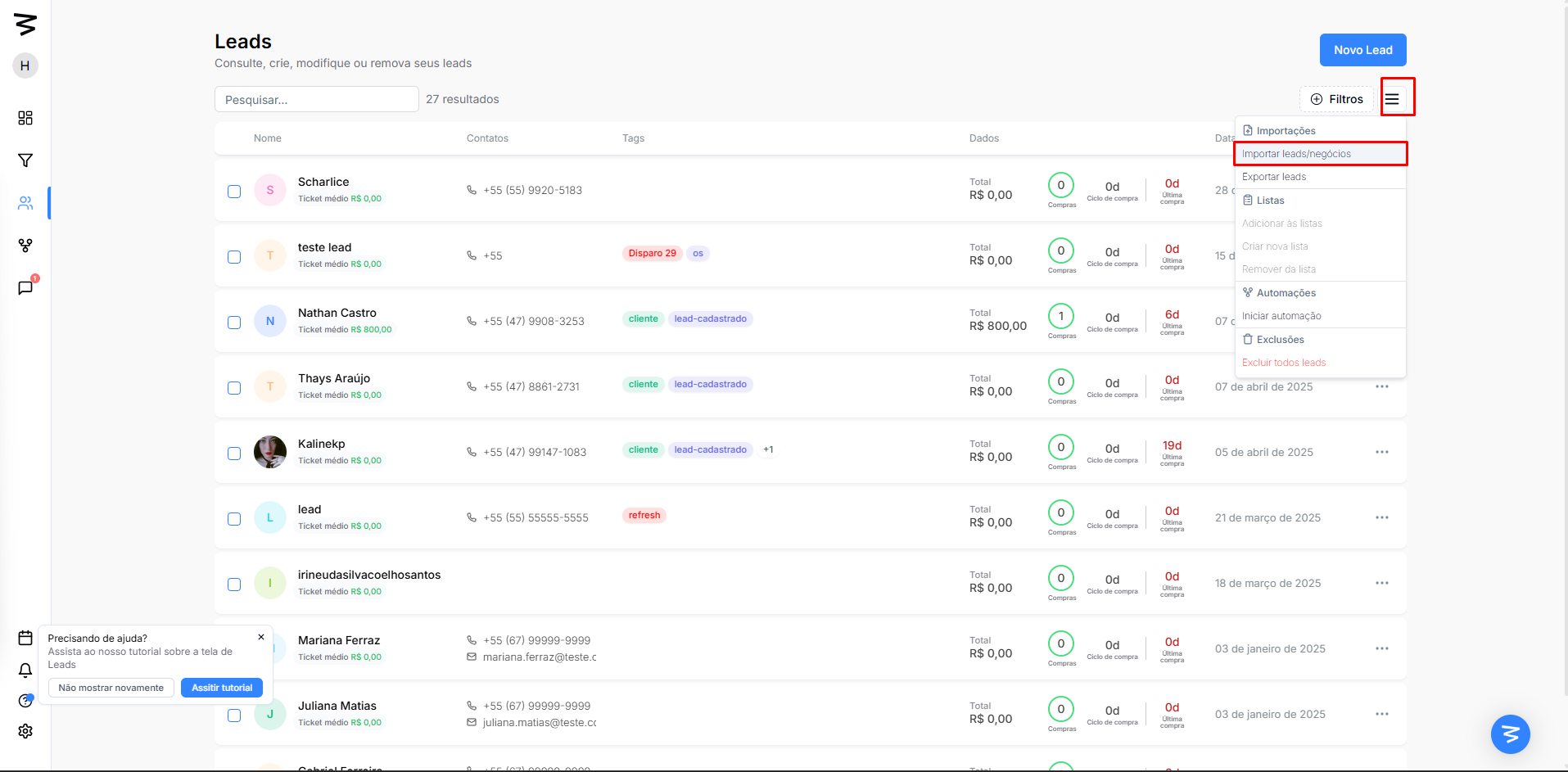
Task: Close the help tutorial popup
Action: (x=261, y=637)
